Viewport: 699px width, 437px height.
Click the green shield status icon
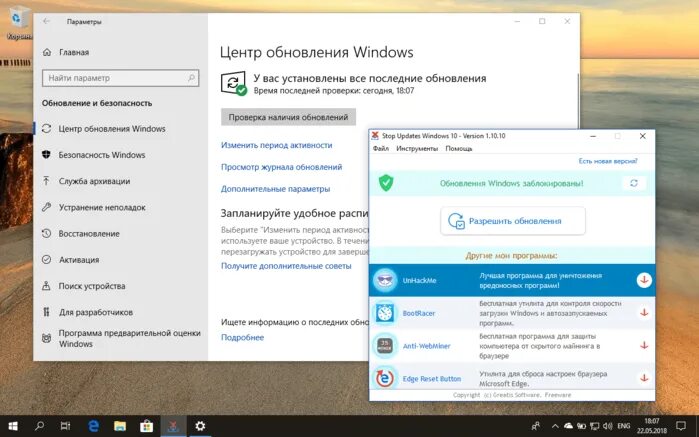(x=386, y=183)
